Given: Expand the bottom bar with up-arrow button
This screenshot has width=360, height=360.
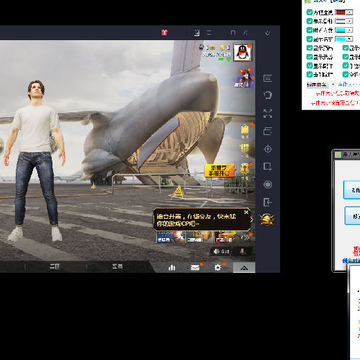Looking at the screenshot, I should coord(244,268).
